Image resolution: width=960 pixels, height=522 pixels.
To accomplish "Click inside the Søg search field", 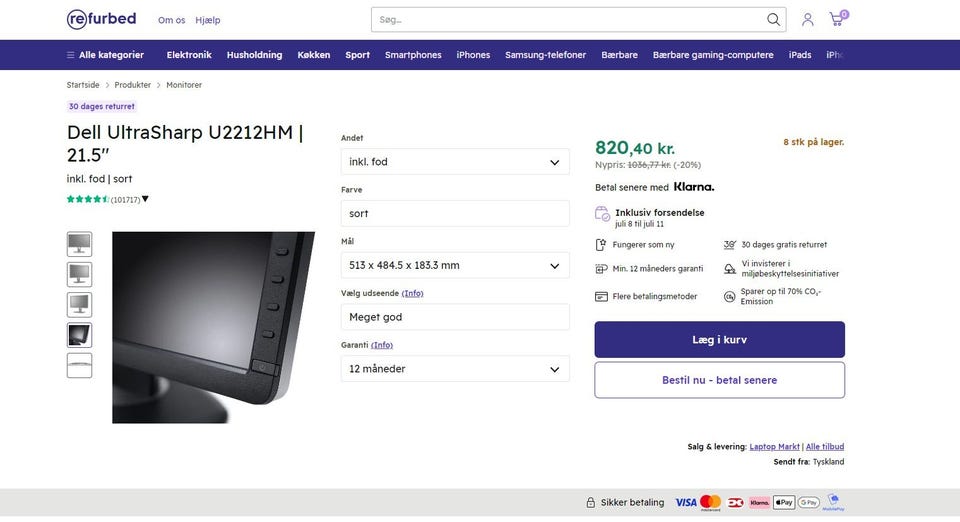I will (x=569, y=20).
